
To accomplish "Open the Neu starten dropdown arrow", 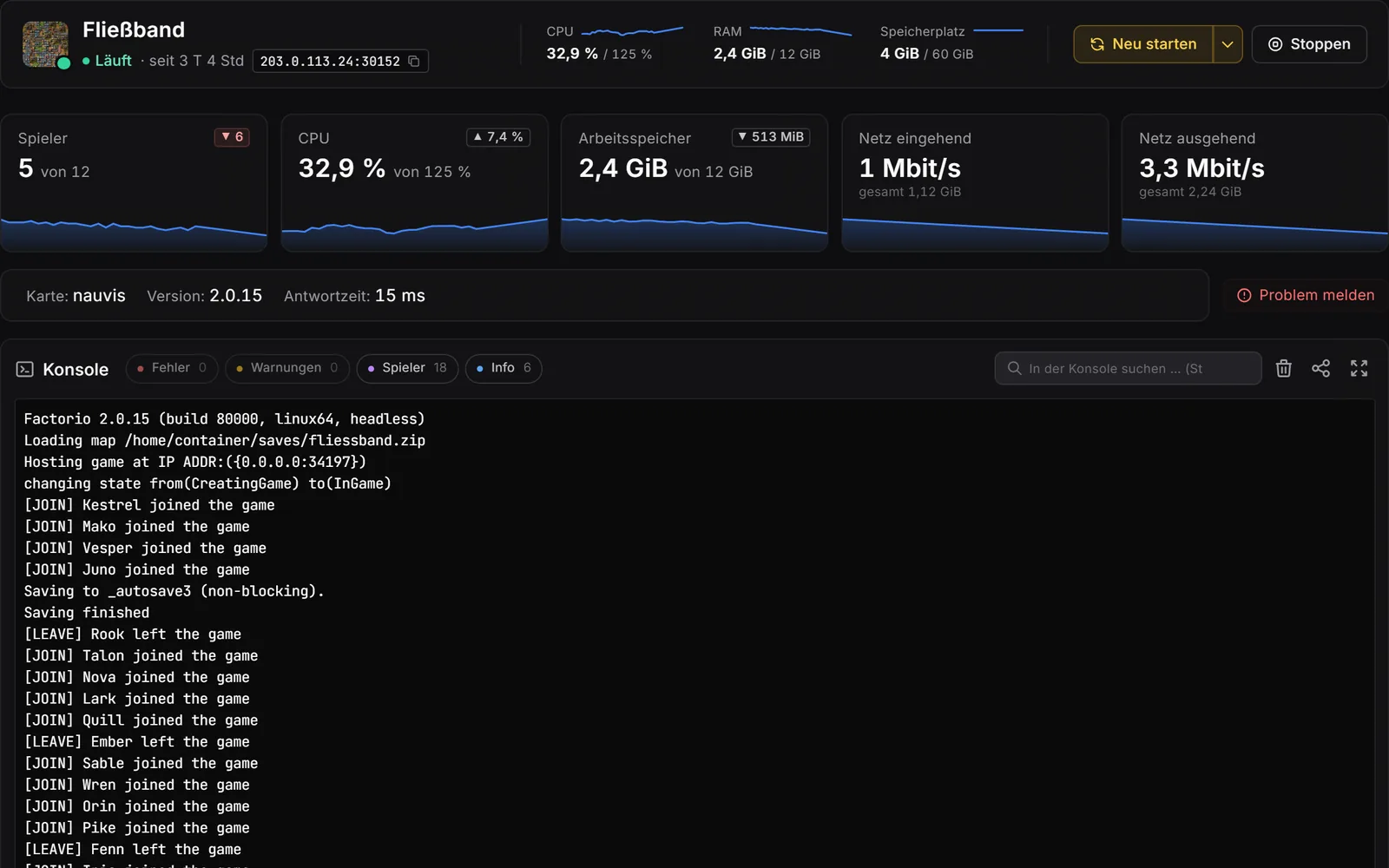I will tap(1228, 44).
